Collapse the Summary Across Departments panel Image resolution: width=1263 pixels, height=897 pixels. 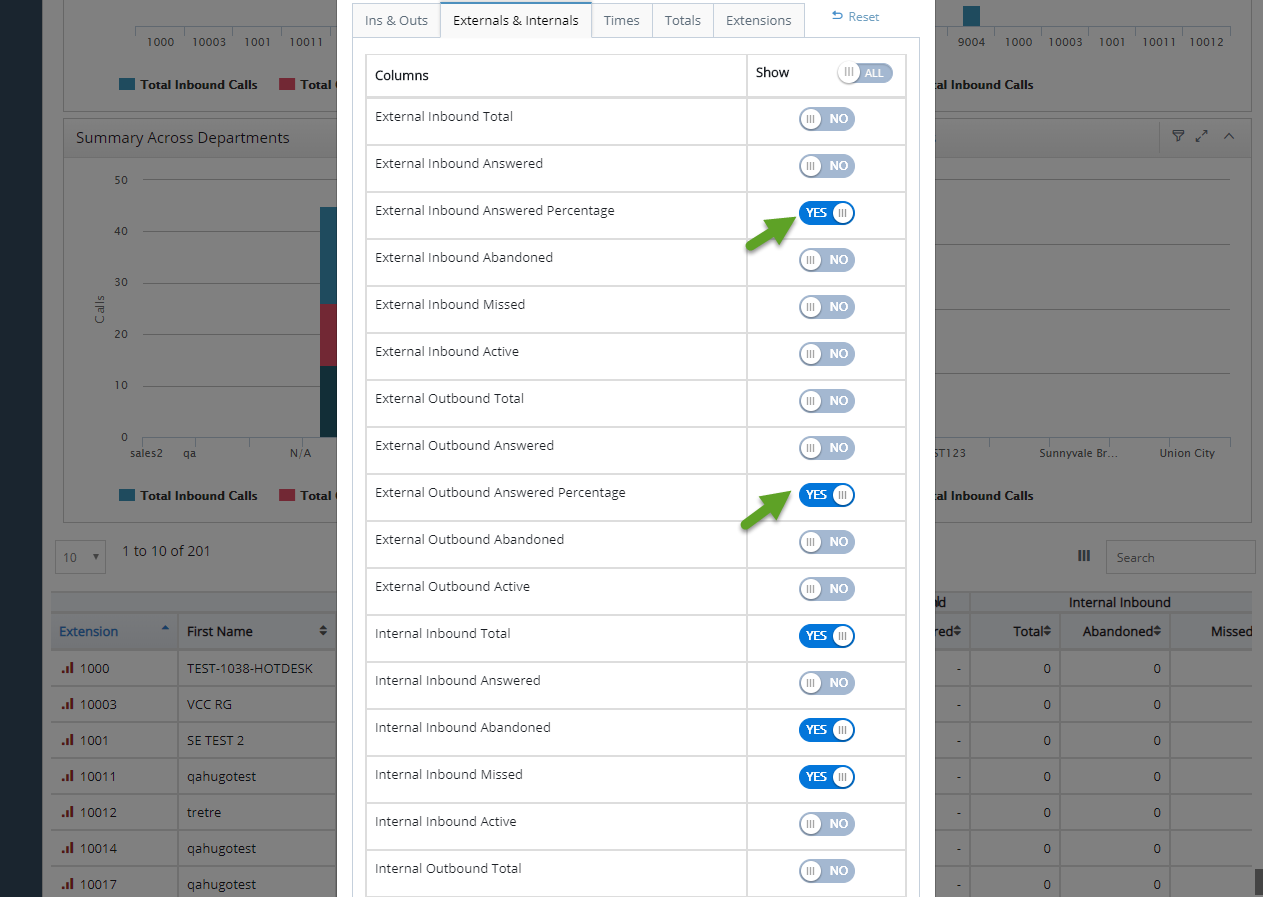coord(1229,136)
